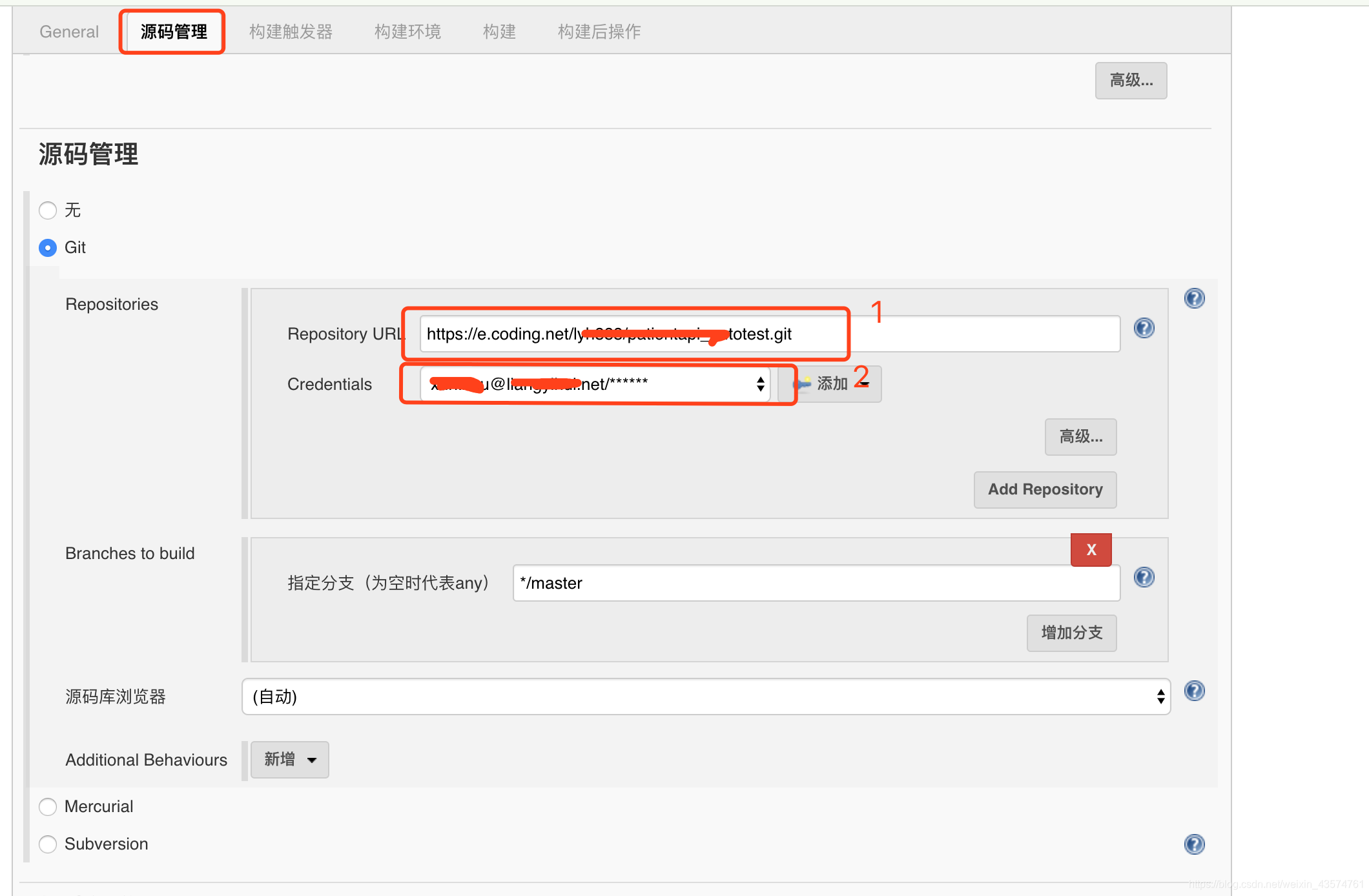
Task: Open help icon next to Repository URL
Action: pyautogui.click(x=1144, y=328)
